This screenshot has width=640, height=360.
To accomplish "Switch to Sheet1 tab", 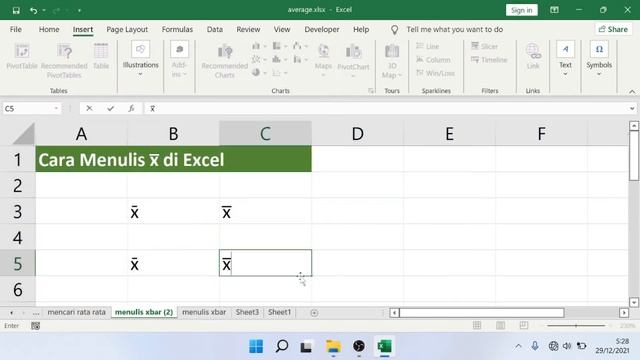I will point(279,312).
